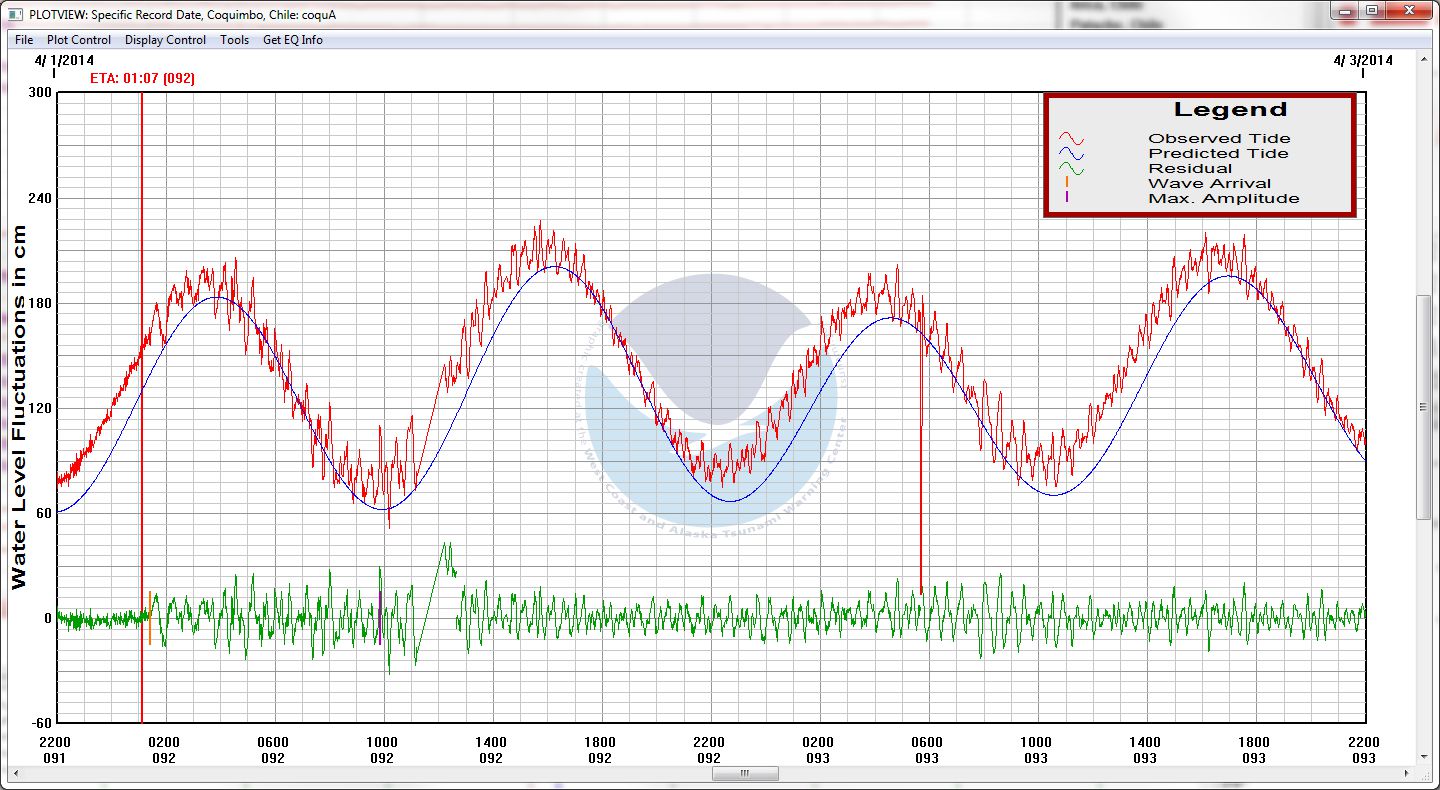Open the Tools menu

(x=235, y=40)
